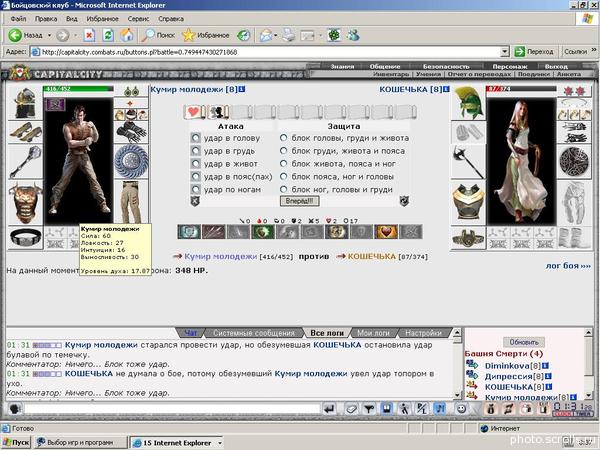600x450 pixels.
Task: Open the address bar dropdown arrow
Action: pos(505,51)
